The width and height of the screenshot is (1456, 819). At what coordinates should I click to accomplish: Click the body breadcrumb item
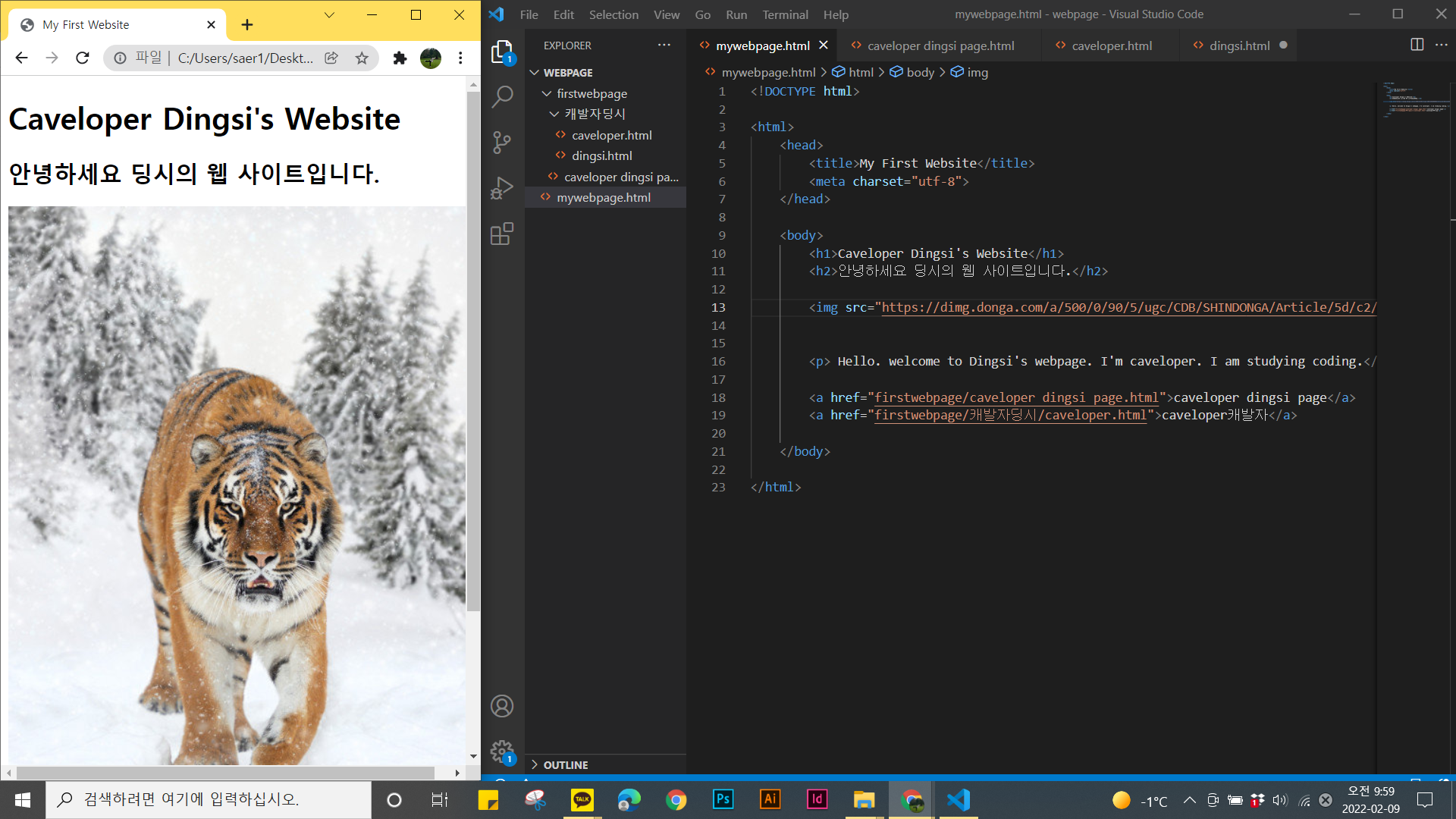pyautogui.click(x=920, y=72)
